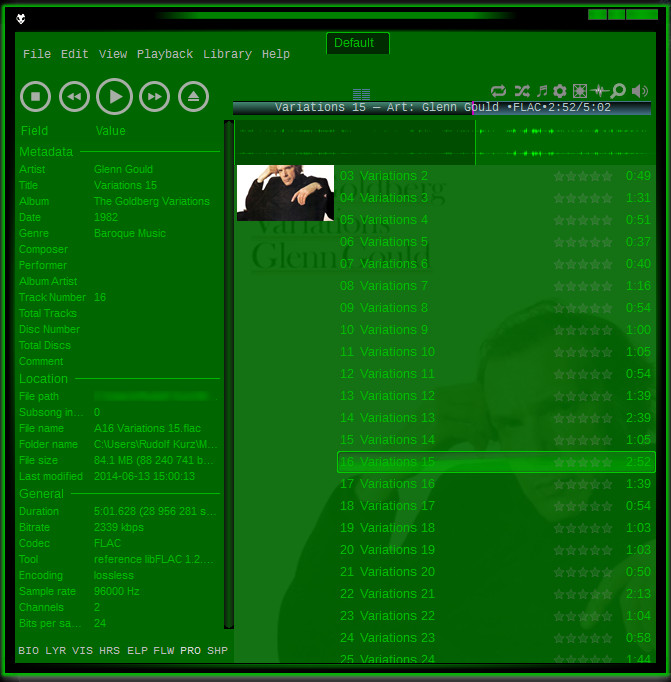Open the Edit menu
Image resolution: width=671 pixels, height=682 pixels.
tap(74, 54)
